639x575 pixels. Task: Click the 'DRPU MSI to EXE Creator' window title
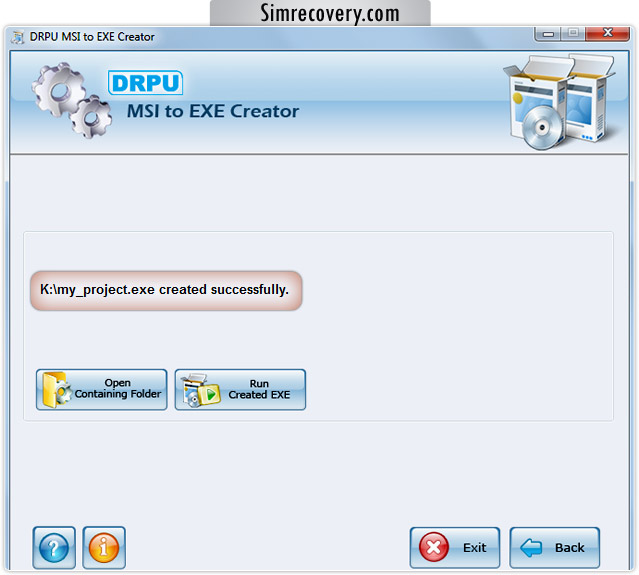pos(92,37)
